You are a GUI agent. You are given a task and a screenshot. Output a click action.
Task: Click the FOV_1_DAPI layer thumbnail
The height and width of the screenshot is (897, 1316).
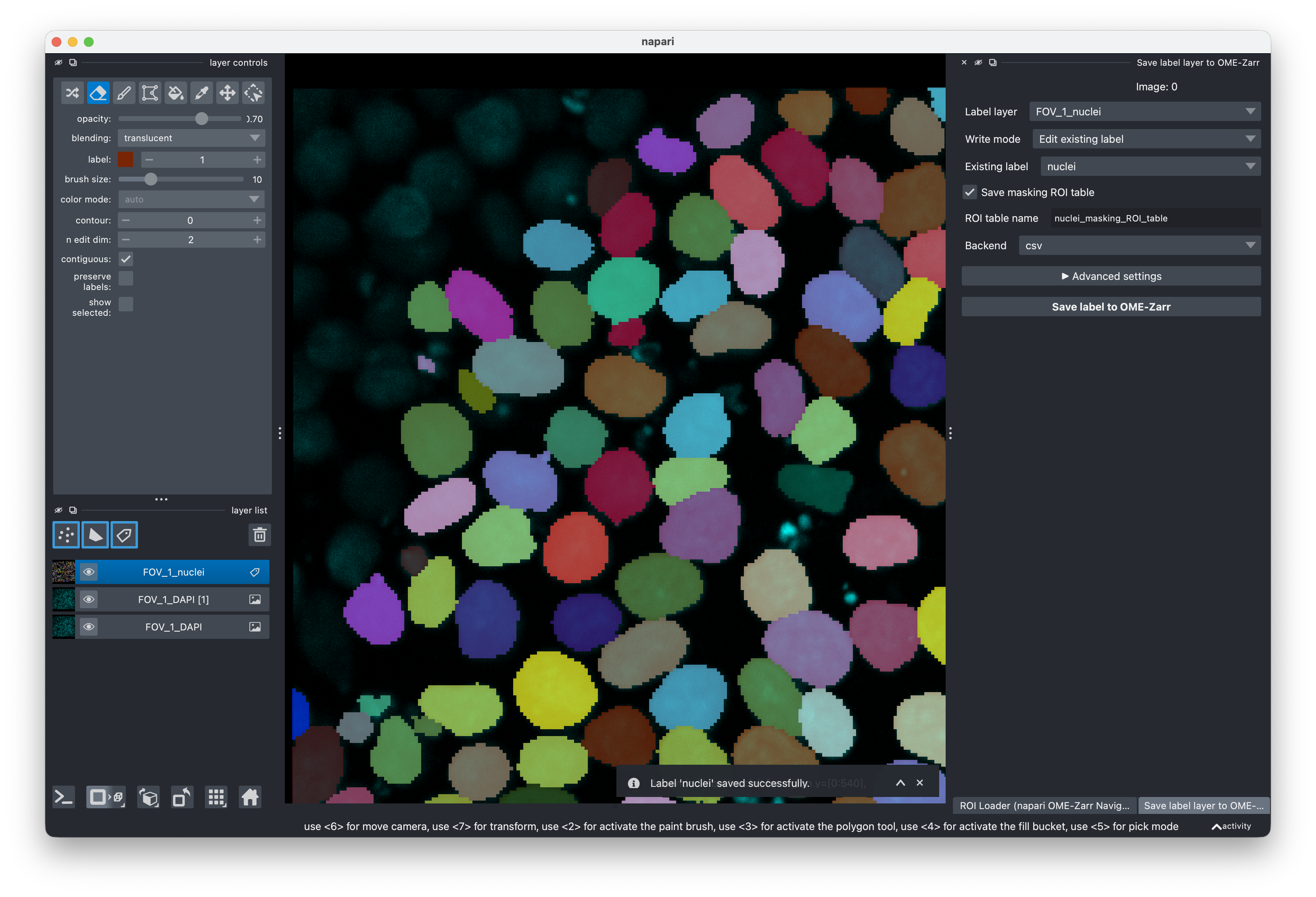pyautogui.click(x=64, y=626)
